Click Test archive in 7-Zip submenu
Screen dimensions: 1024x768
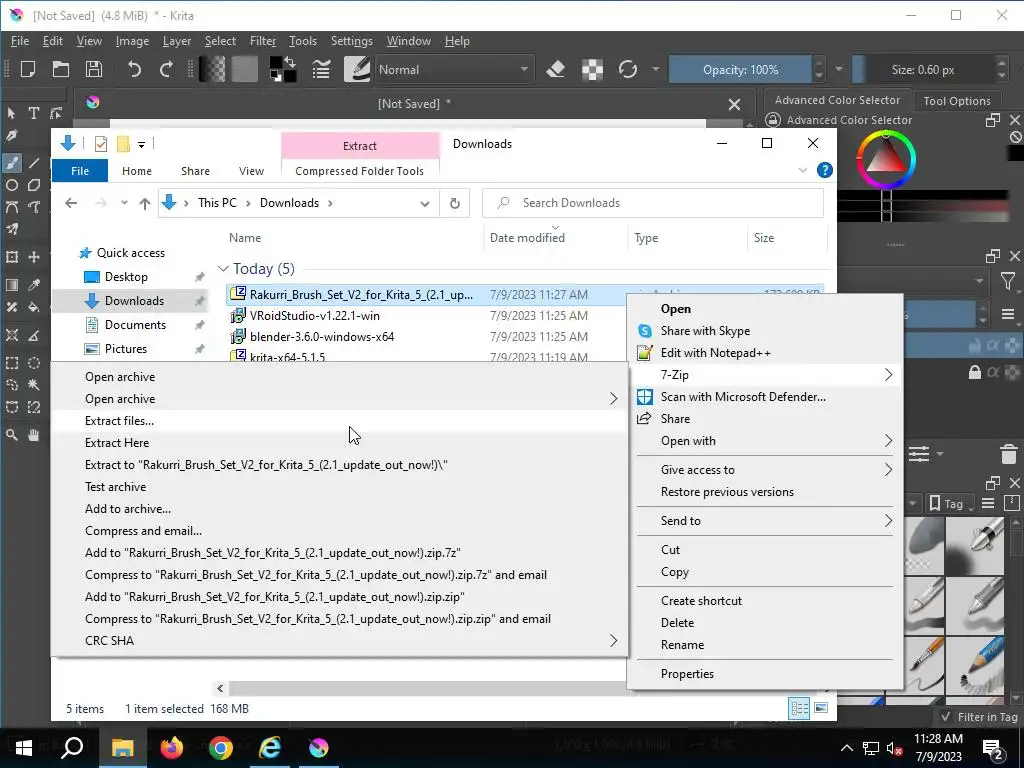[x=339, y=487]
